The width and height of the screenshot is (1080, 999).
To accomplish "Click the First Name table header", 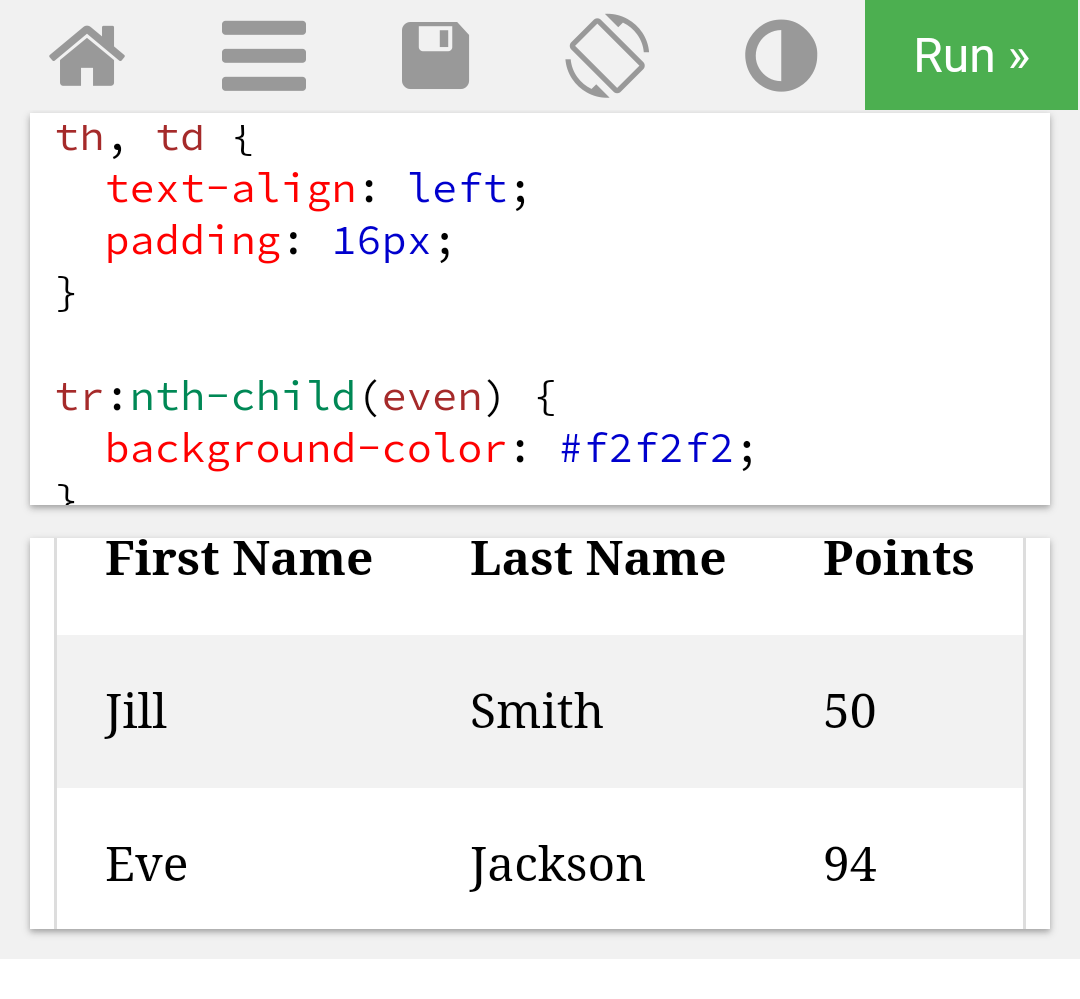I will tap(239, 559).
